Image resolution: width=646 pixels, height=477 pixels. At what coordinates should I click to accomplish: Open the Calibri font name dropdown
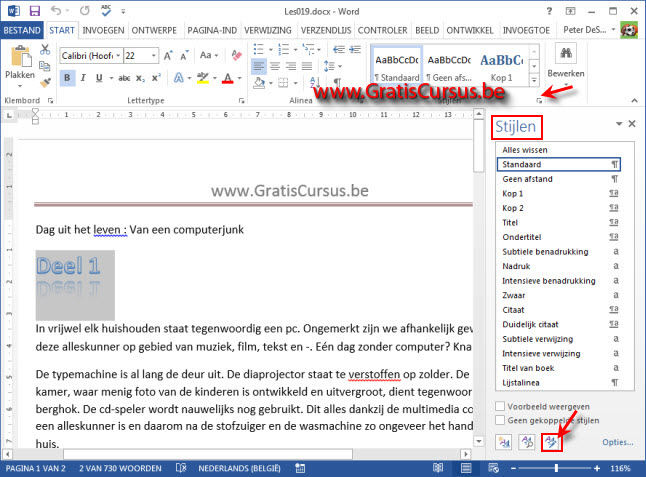coord(118,56)
